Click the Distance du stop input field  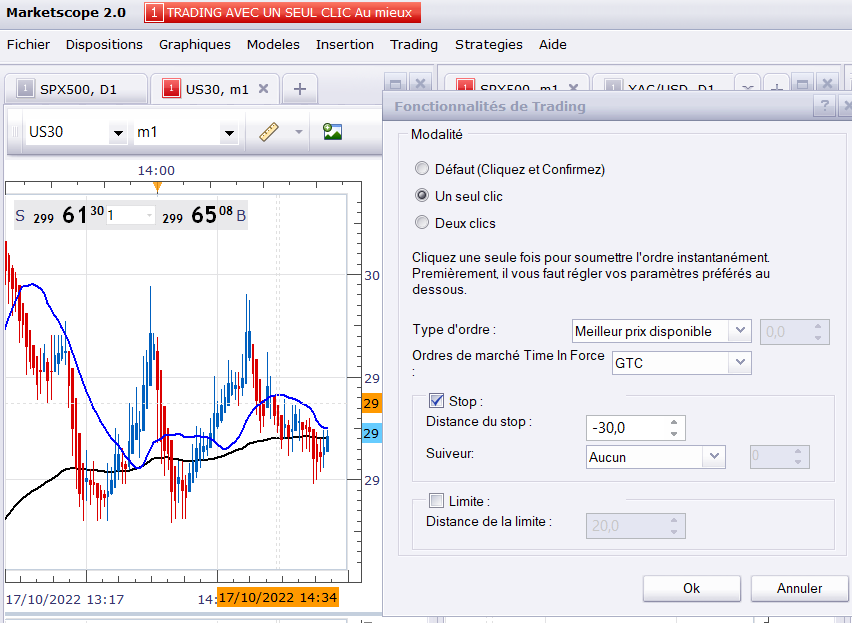click(x=626, y=428)
